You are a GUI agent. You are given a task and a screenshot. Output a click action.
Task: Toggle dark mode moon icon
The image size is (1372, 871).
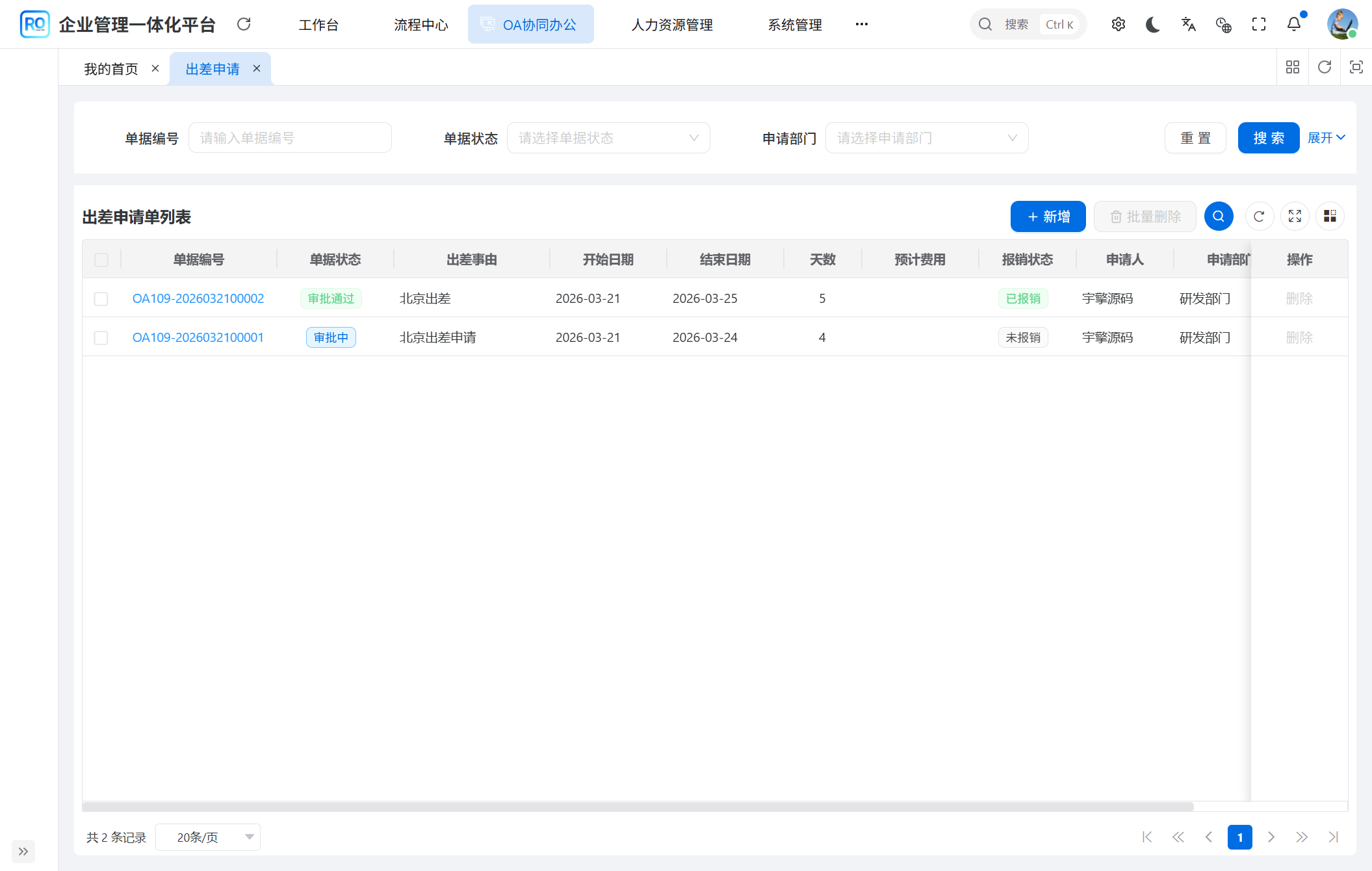point(1153,24)
